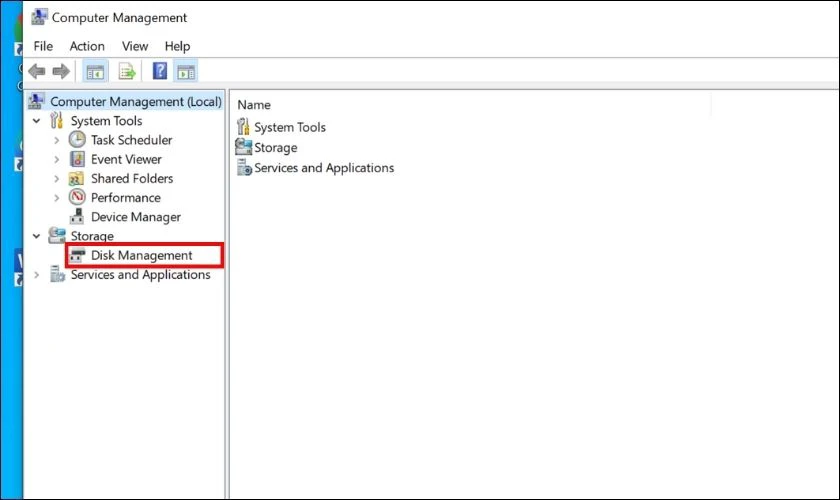Toggle the Show/Hide Action Pane icon
The width and height of the screenshot is (840, 500).
coord(186,71)
